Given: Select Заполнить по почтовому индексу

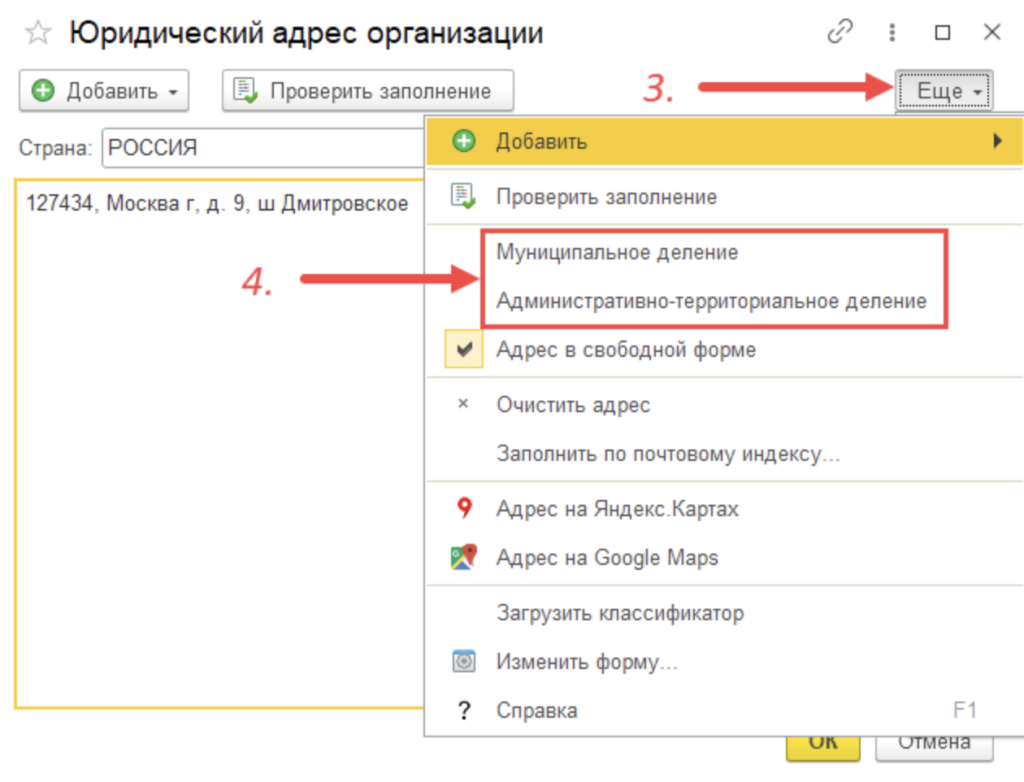Looking at the screenshot, I should click(667, 454).
